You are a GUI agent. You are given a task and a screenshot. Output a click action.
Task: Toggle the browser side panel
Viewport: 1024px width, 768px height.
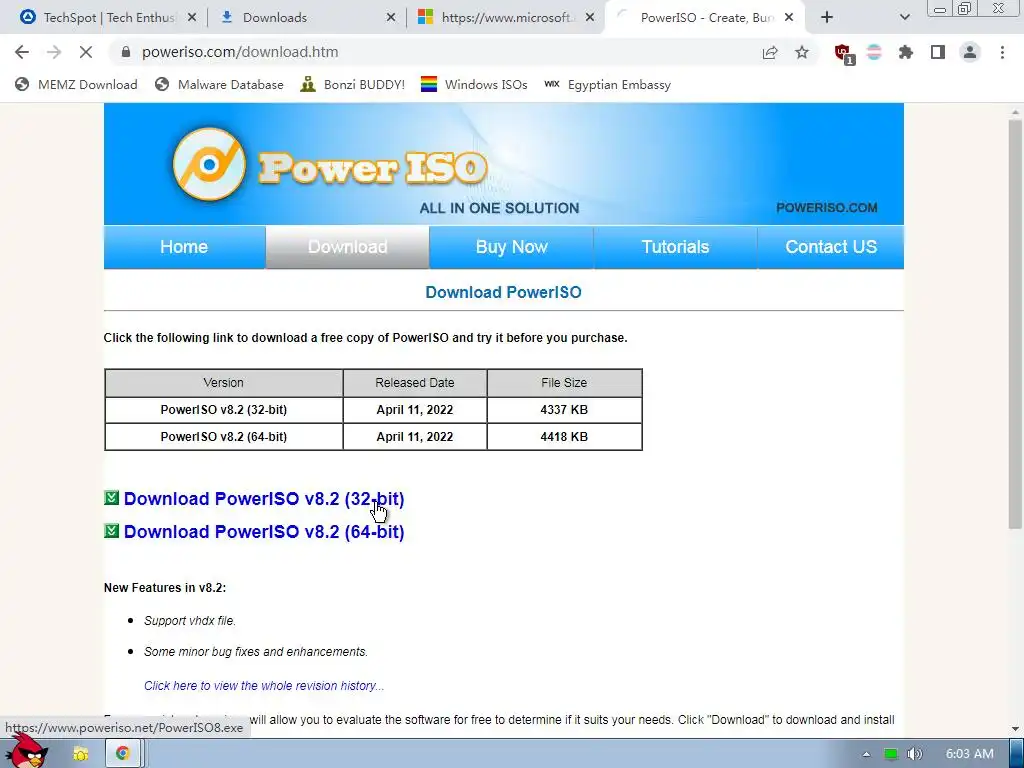tap(938, 52)
